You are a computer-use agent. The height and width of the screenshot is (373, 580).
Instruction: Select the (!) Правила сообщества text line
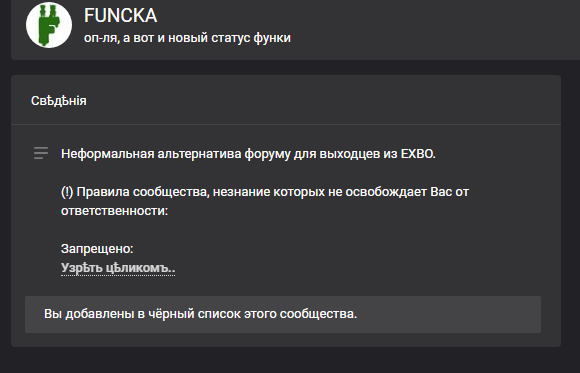click(x=265, y=192)
